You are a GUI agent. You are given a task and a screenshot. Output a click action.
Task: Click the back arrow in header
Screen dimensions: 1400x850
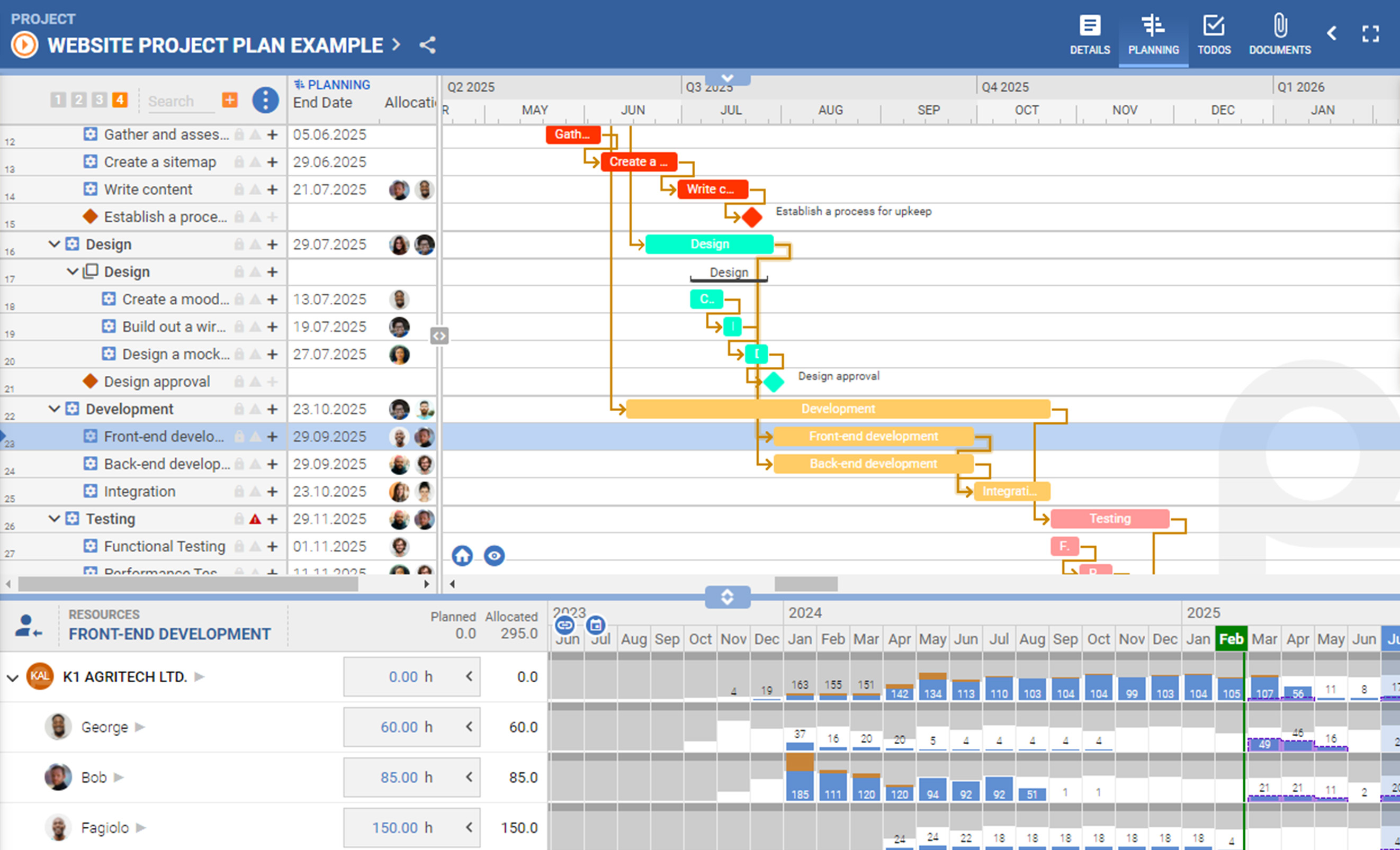[1331, 33]
